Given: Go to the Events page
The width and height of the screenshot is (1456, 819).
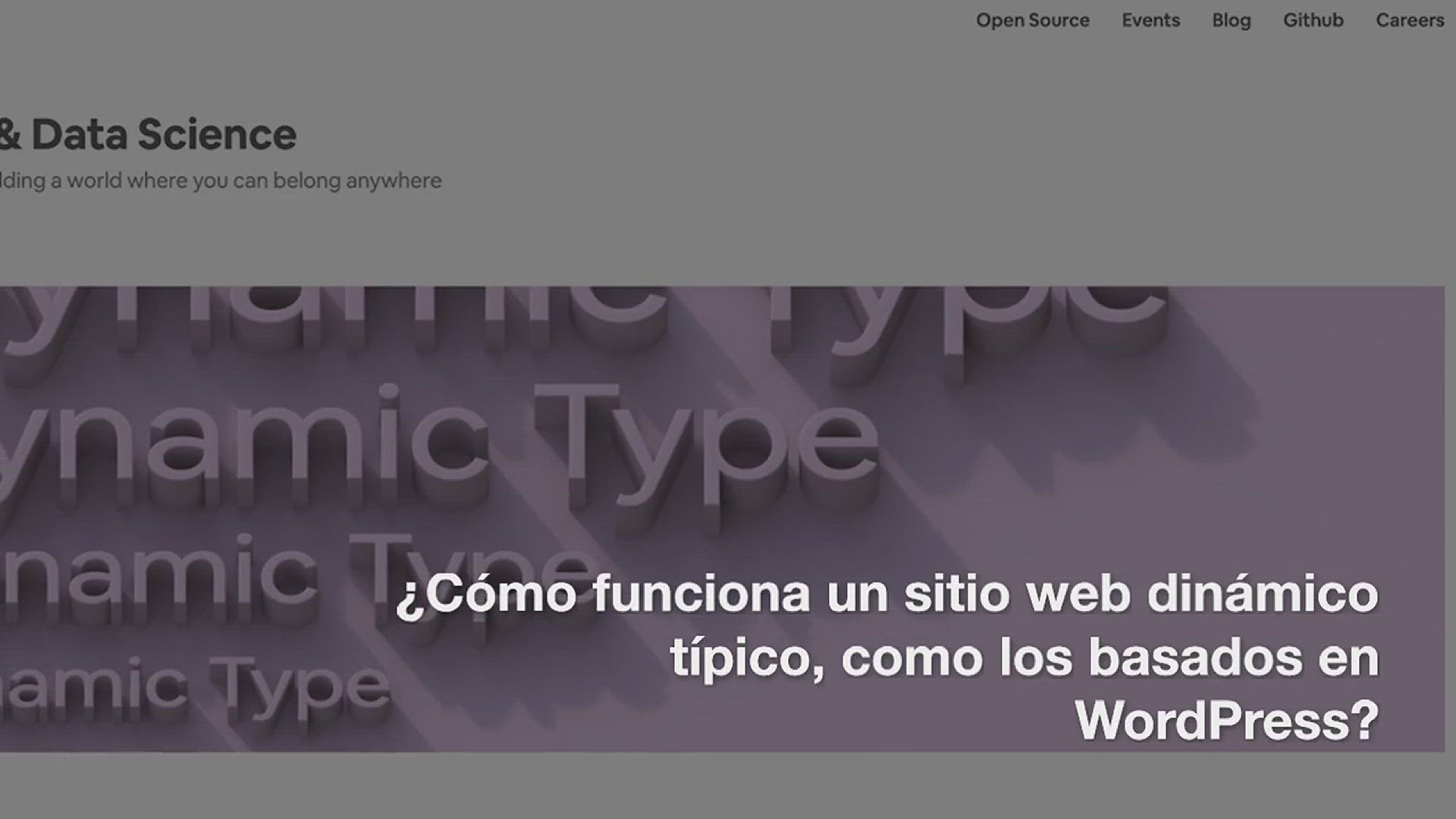Looking at the screenshot, I should pos(1150,20).
